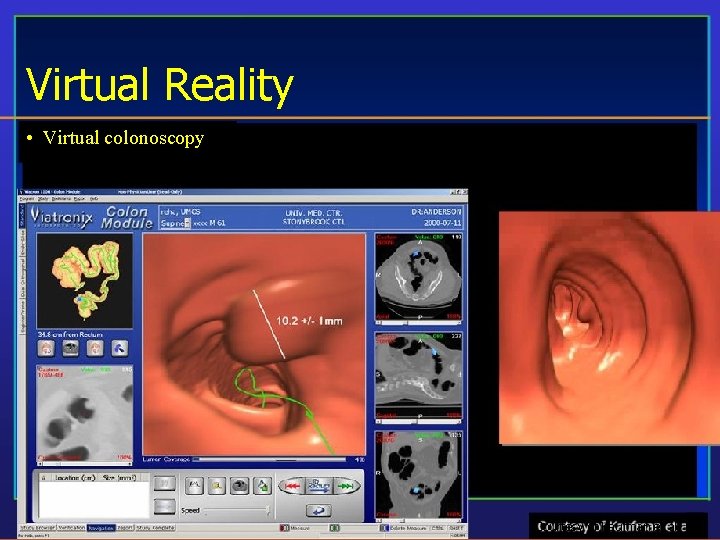Click the Delete Measure status label
The width and height of the screenshot is (720, 540).
tap(409, 528)
